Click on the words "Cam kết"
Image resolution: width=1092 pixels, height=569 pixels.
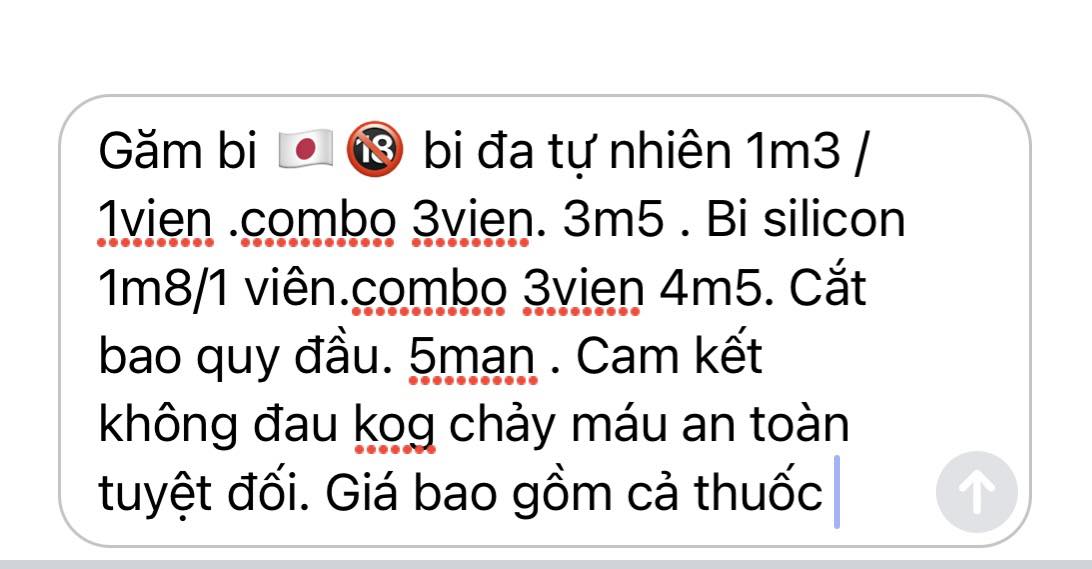point(669,357)
